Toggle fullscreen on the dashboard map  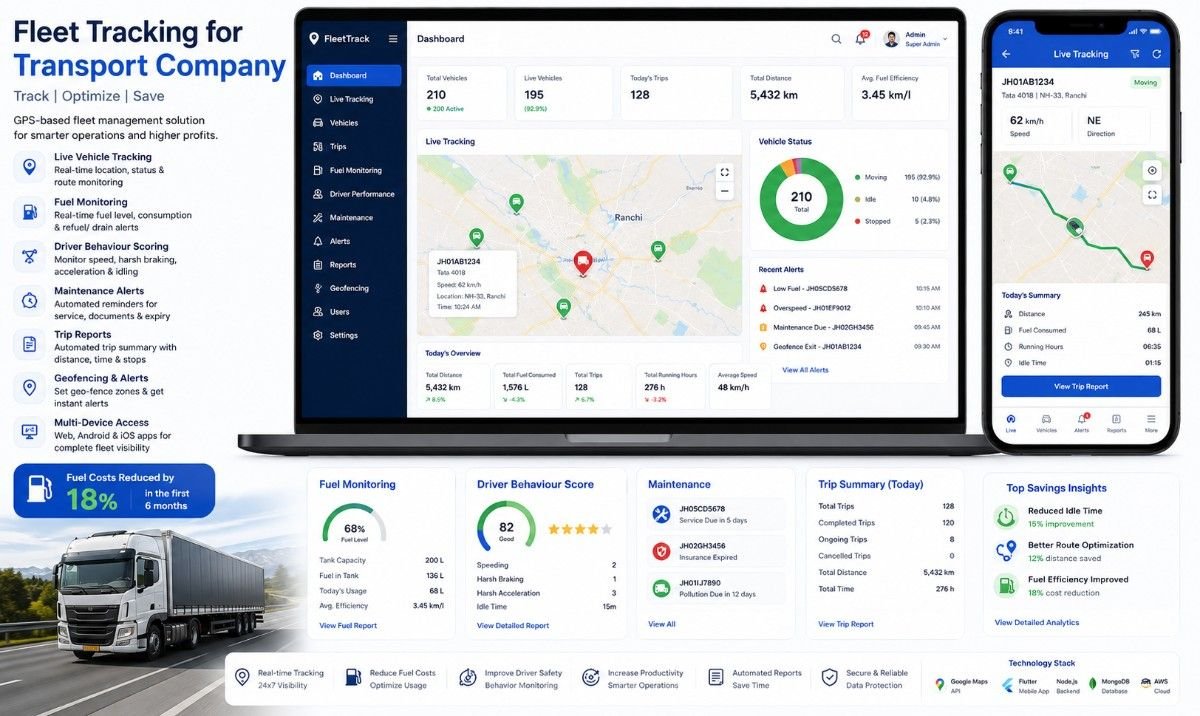click(725, 171)
